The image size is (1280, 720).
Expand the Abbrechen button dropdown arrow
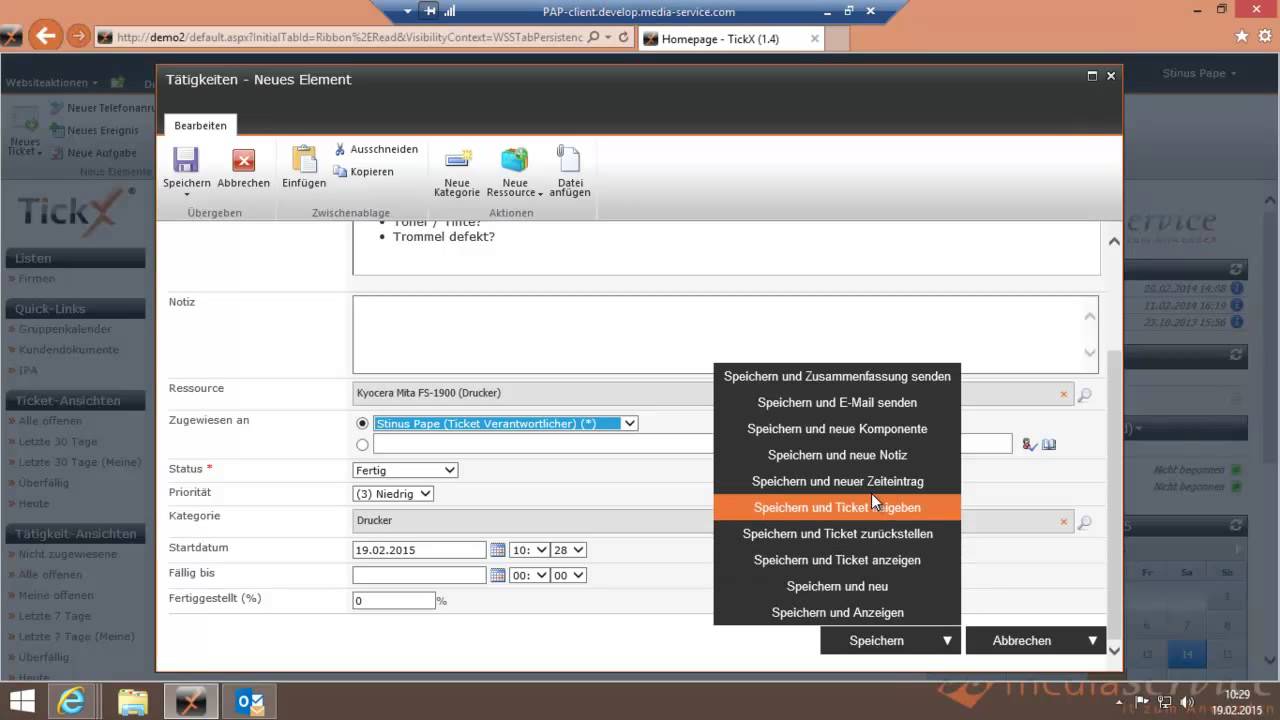[1092, 641]
